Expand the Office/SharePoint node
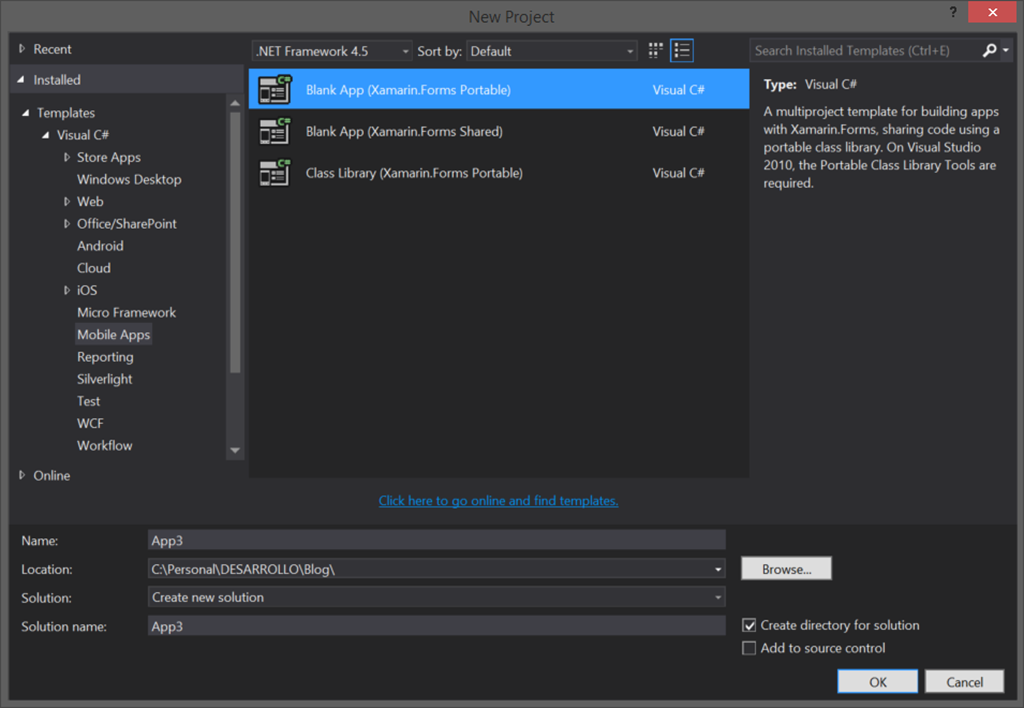1024x708 pixels. point(67,223)
